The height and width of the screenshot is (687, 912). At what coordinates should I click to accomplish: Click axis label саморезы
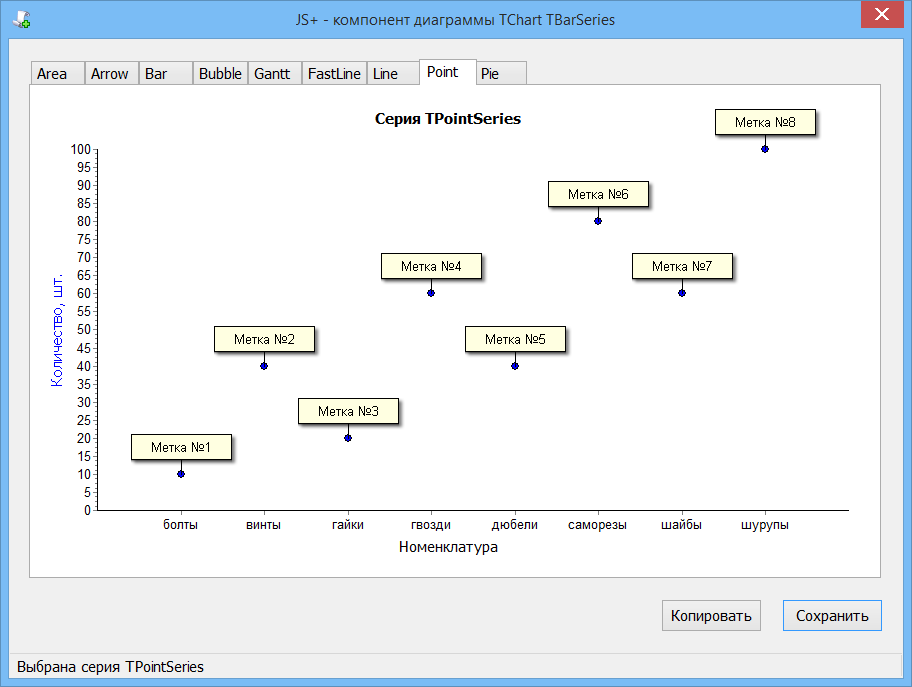[597, 525]
